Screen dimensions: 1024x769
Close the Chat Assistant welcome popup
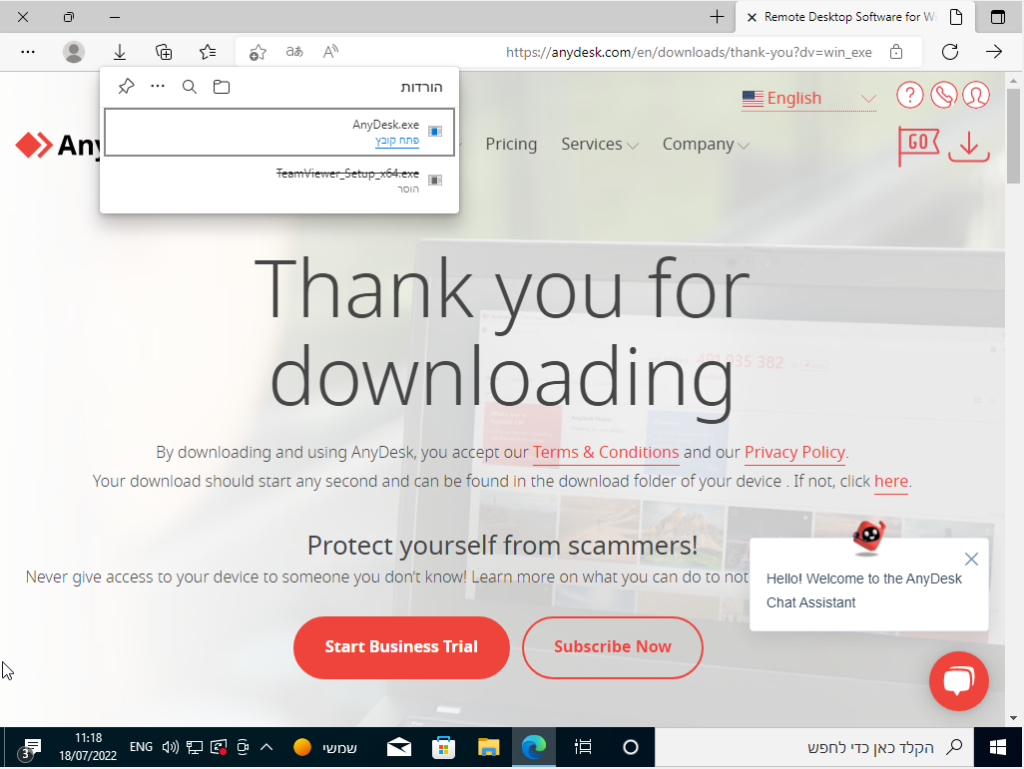[971, 559]
